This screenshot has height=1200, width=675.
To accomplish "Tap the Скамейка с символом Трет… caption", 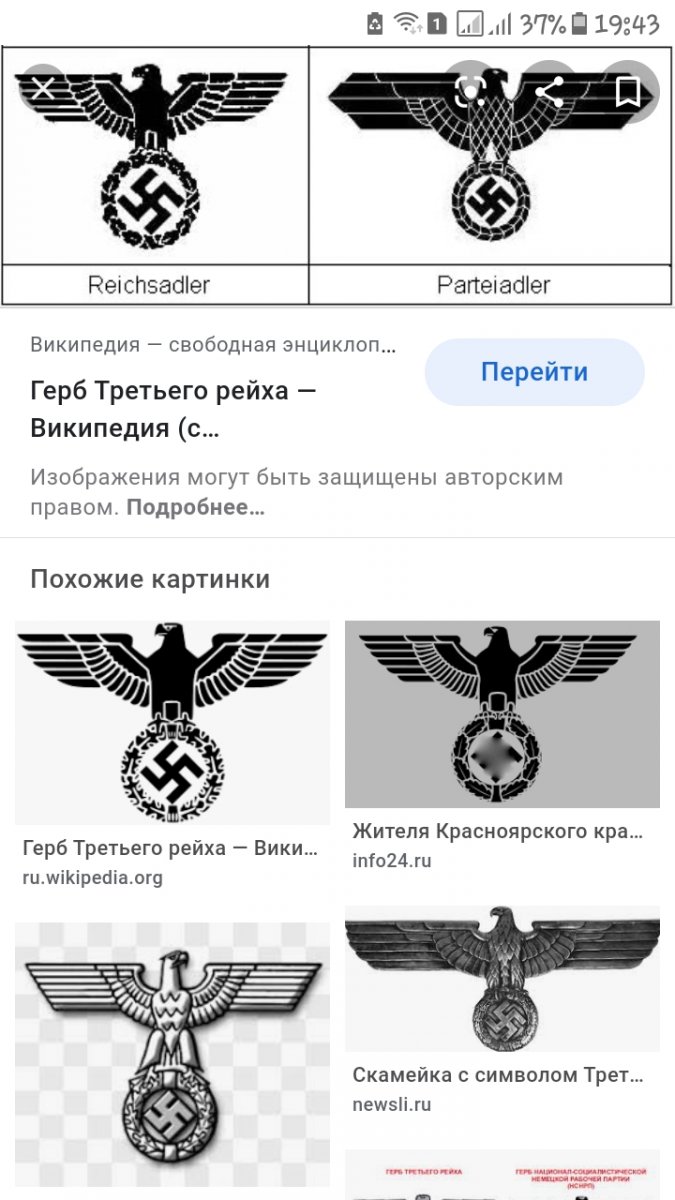I will (498, 1075).
